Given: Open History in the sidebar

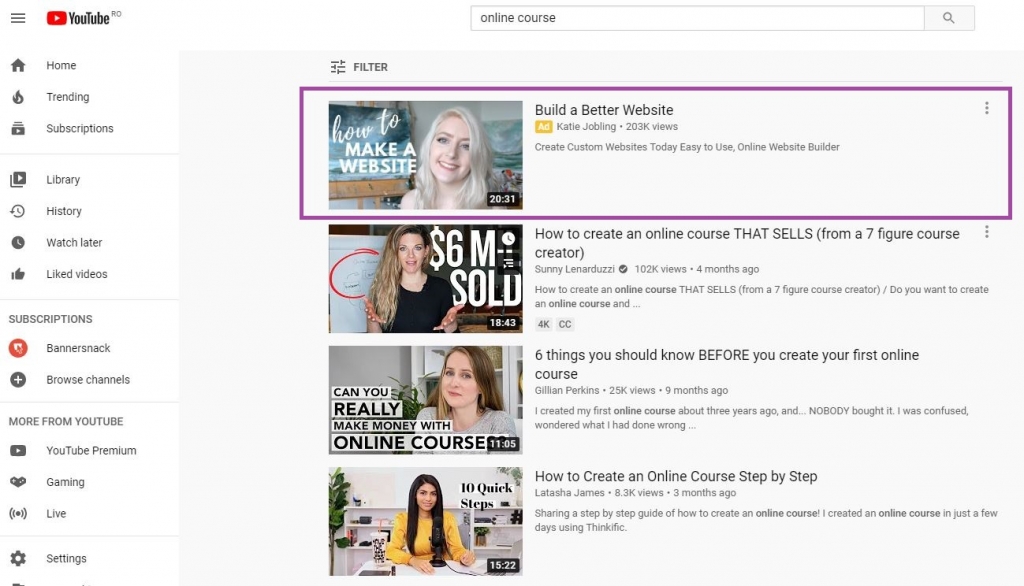Looking at the screenshot, I should point(64,211).
